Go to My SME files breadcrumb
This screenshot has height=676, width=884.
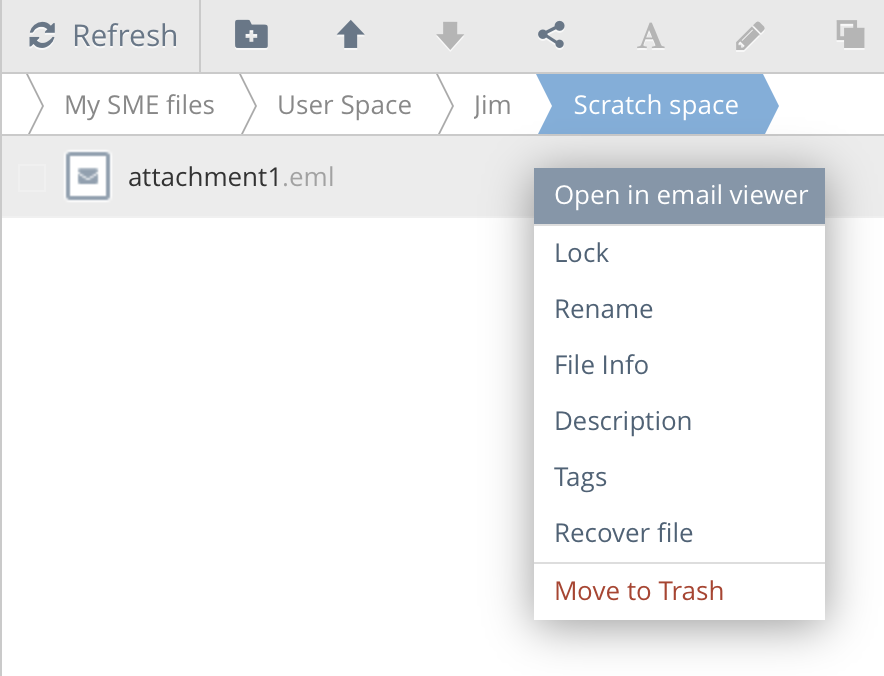139,105
